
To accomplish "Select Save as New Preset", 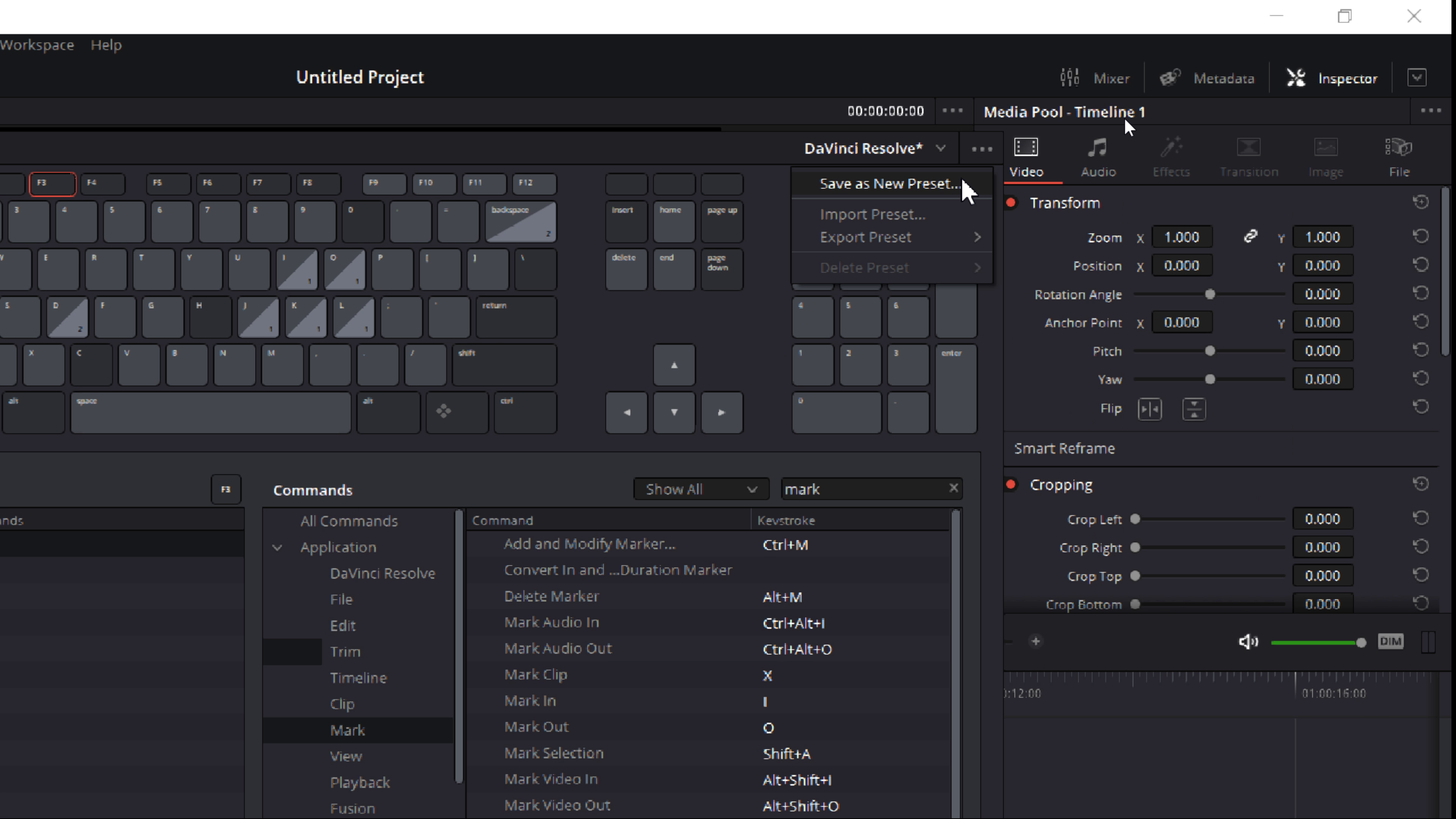I will (x=891, y=184).
